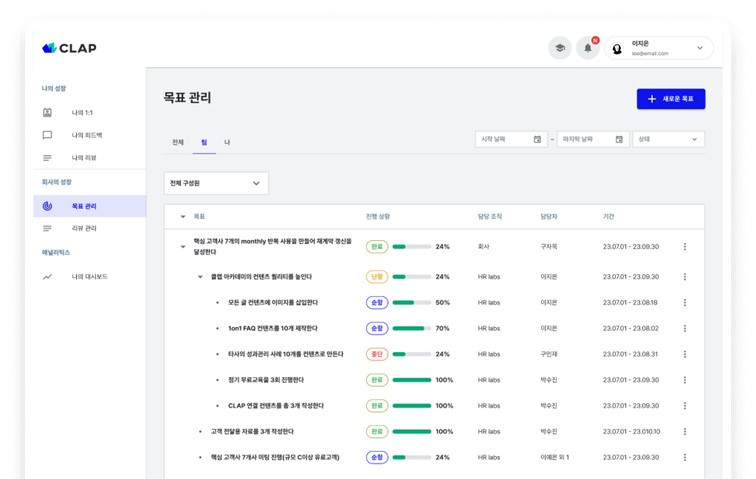Select goal CLAP 연결 컨텐츠를 총 3개 작성한다
Screen dimensions: 756x479
click(x=276, y=406)
